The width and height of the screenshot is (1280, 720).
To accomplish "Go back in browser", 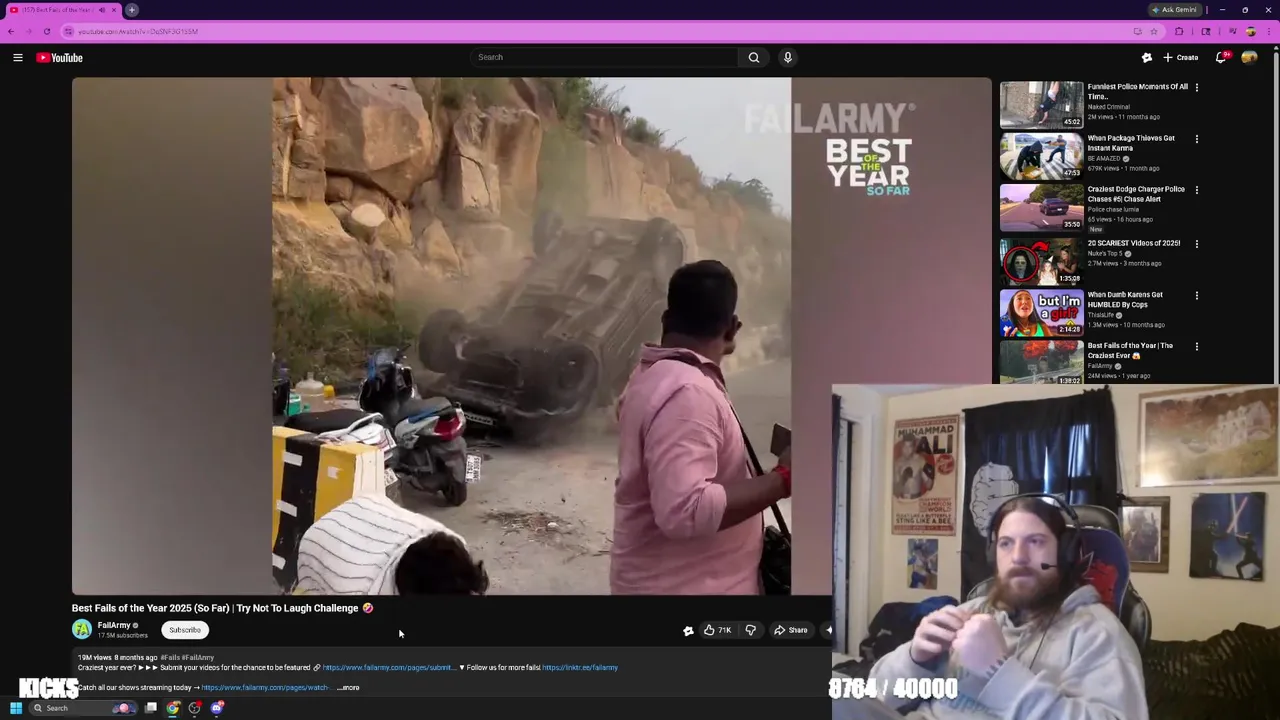I will tap(11, 31).
